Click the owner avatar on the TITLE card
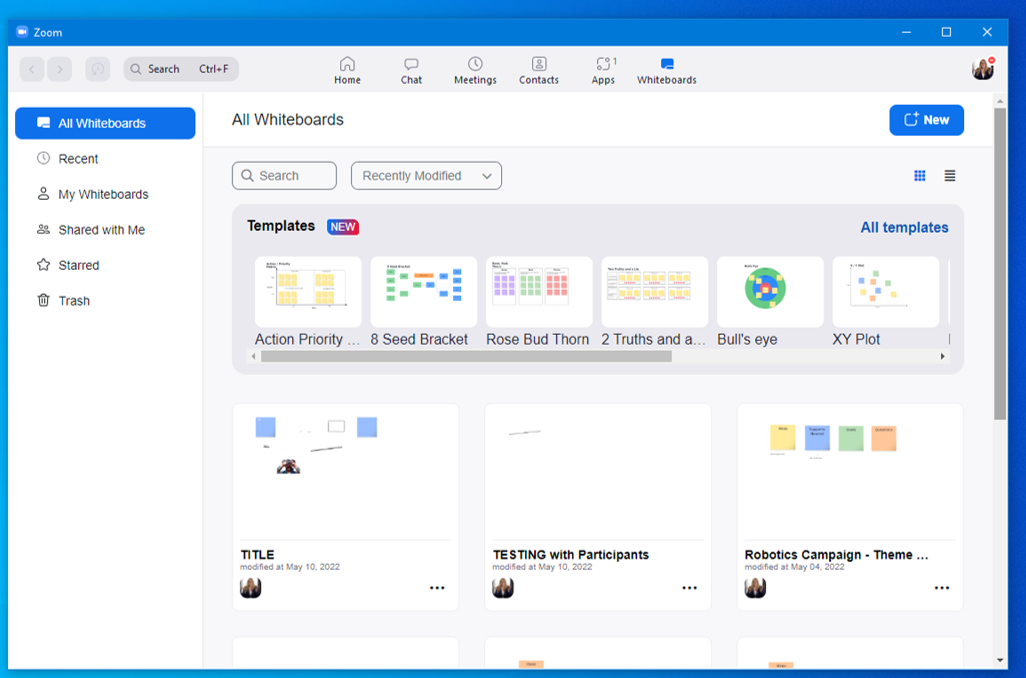Viewport: 1026px width, 678px height. [251, 588]
